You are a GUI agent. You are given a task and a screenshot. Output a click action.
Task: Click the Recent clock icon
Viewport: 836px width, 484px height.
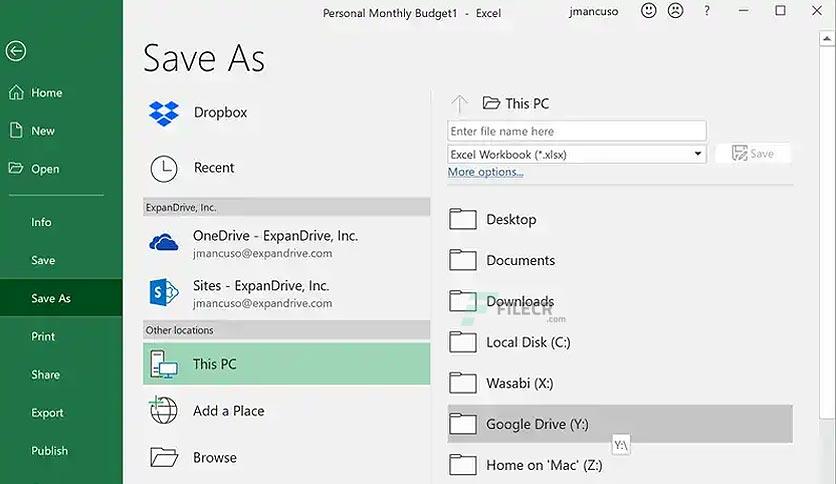click(164, 168)
